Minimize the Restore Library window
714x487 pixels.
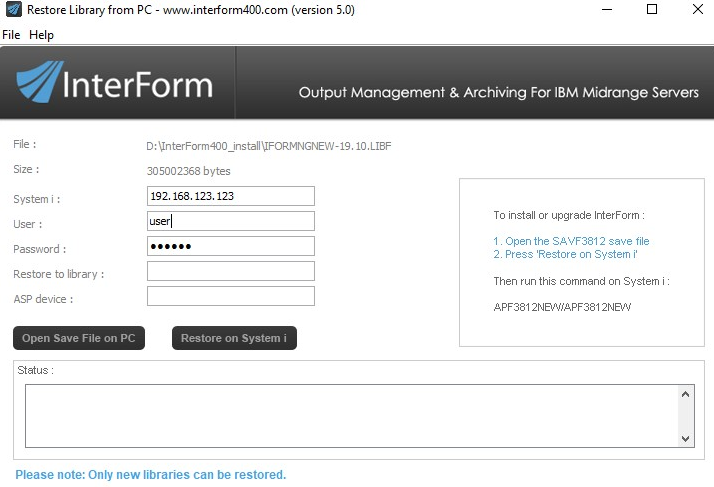pos(607,10)
